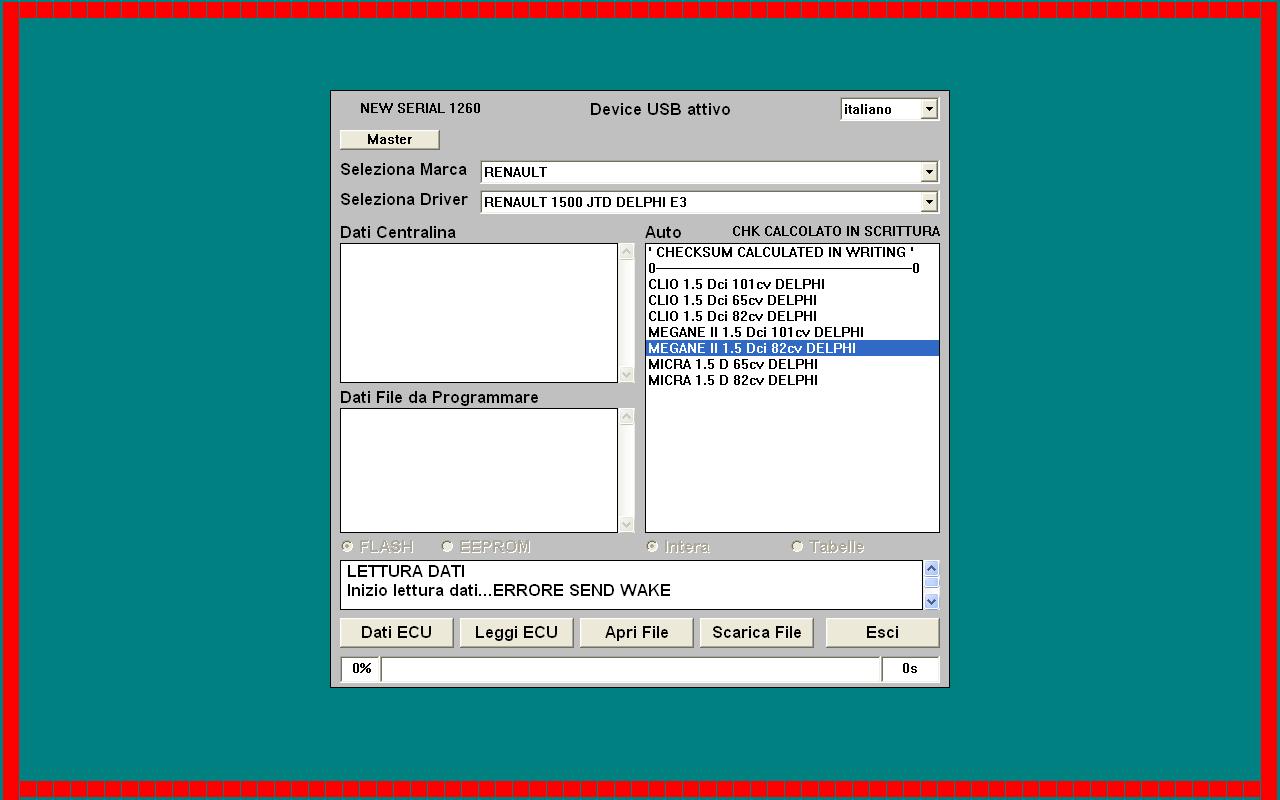Click the Dati Centralina scroll up arrow
Image resolution: width=1280 pixels, height=800 pixels.
[627, 252]
